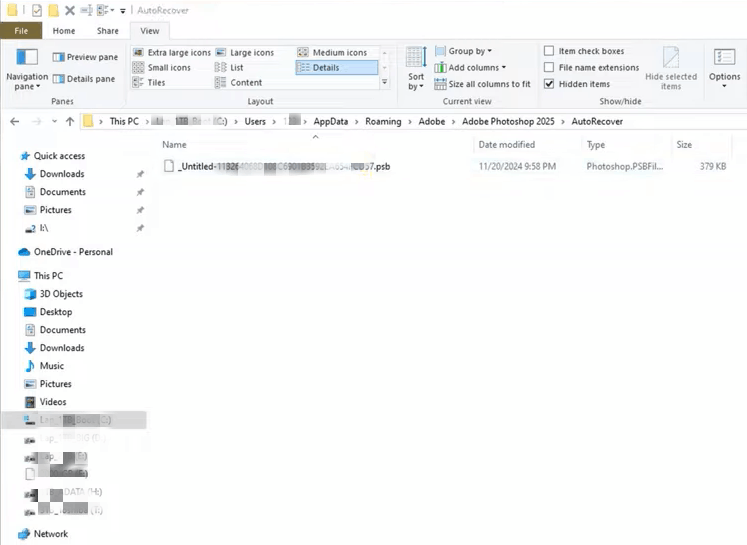Click Hide selected items button

coord(671,69)
